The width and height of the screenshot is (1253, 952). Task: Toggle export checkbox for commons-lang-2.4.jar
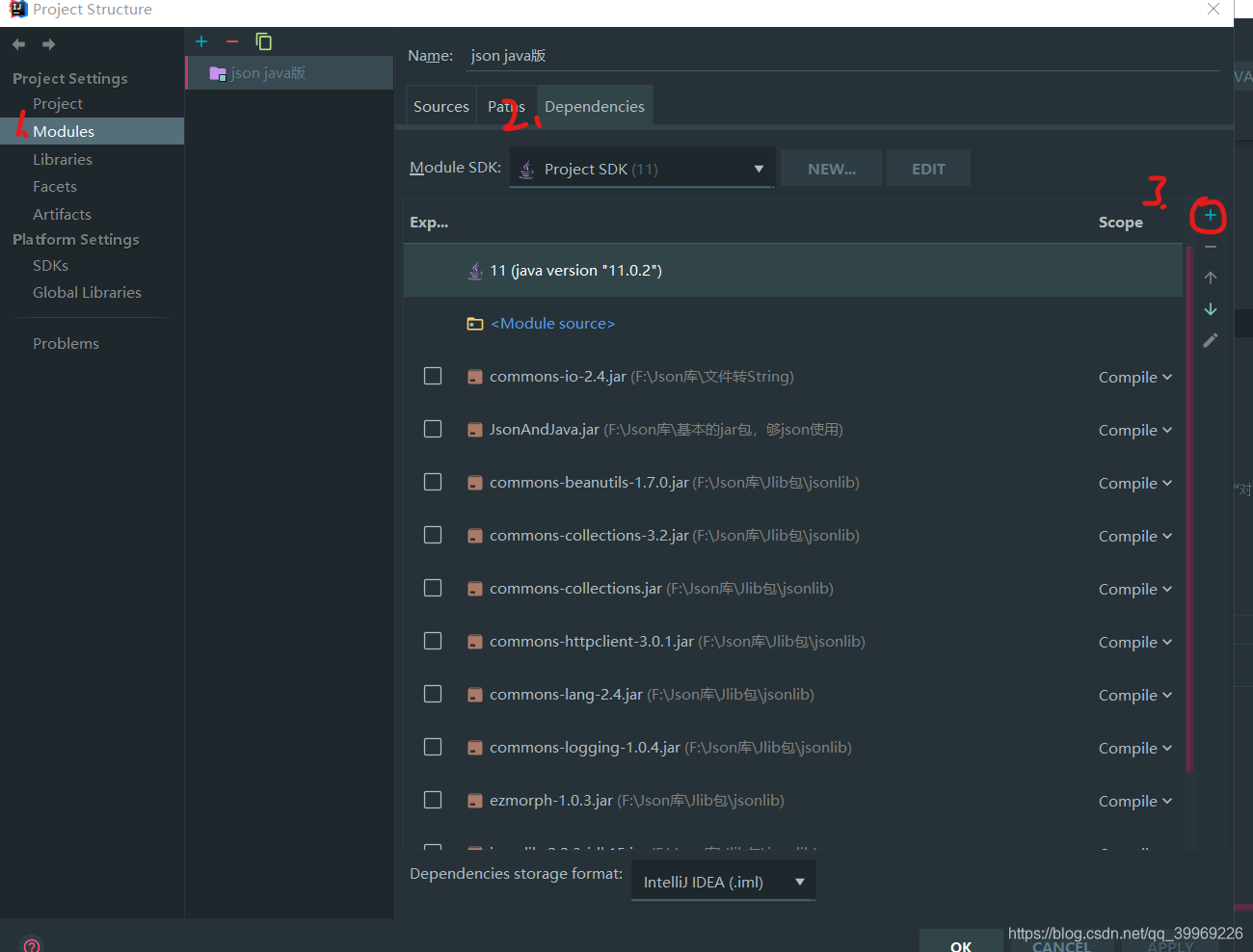click(x=433, y=694)
